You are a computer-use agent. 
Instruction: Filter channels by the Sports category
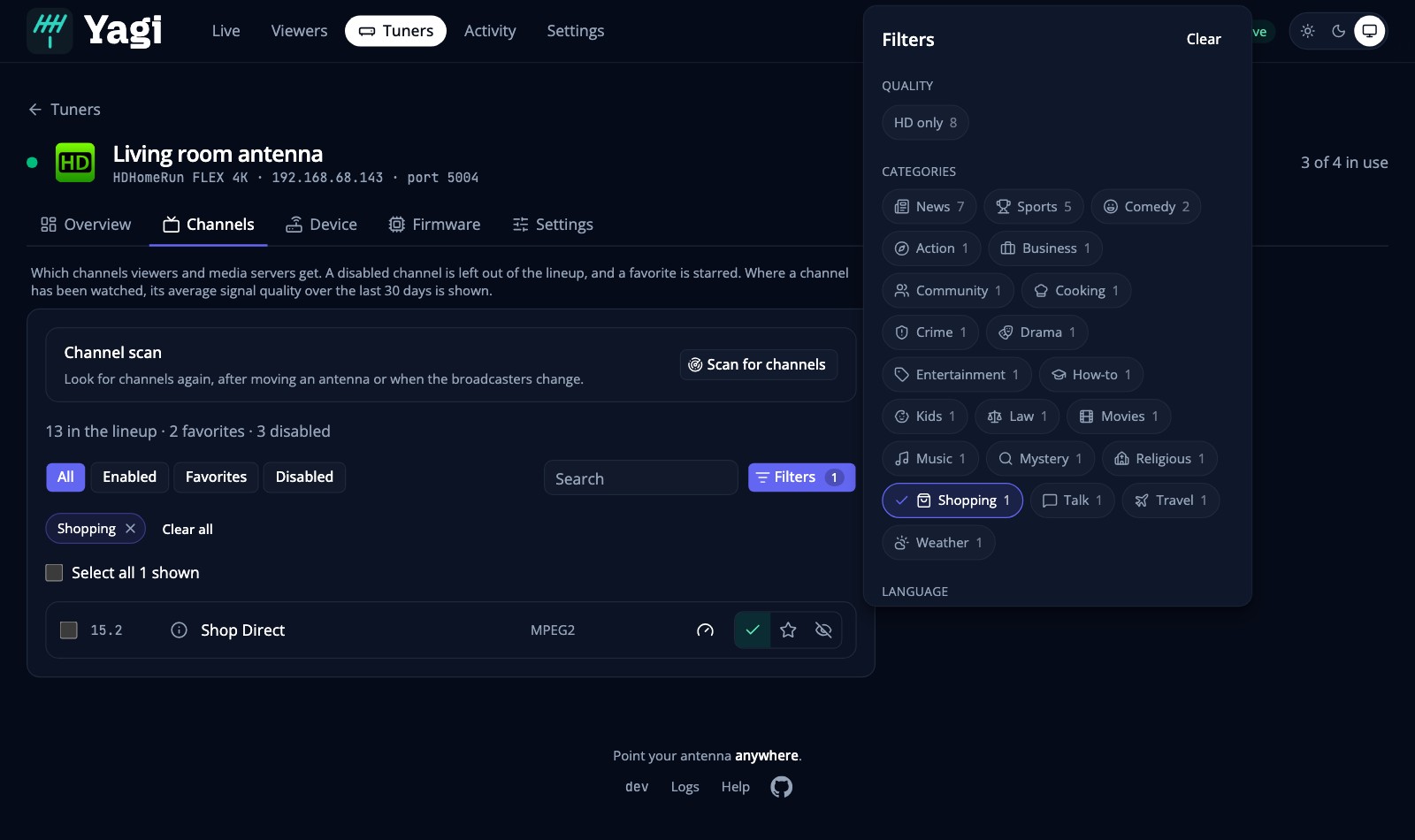(x=1033, y=207)
